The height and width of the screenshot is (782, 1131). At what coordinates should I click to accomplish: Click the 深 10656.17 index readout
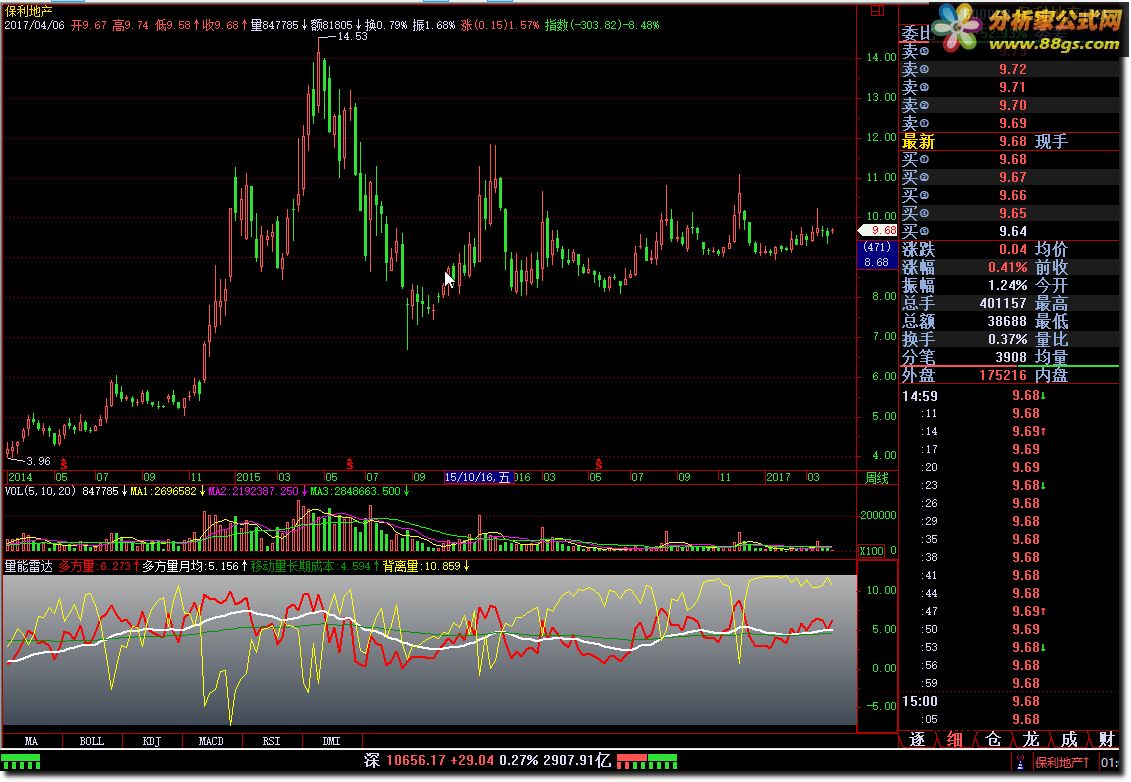tap(488, 760)
